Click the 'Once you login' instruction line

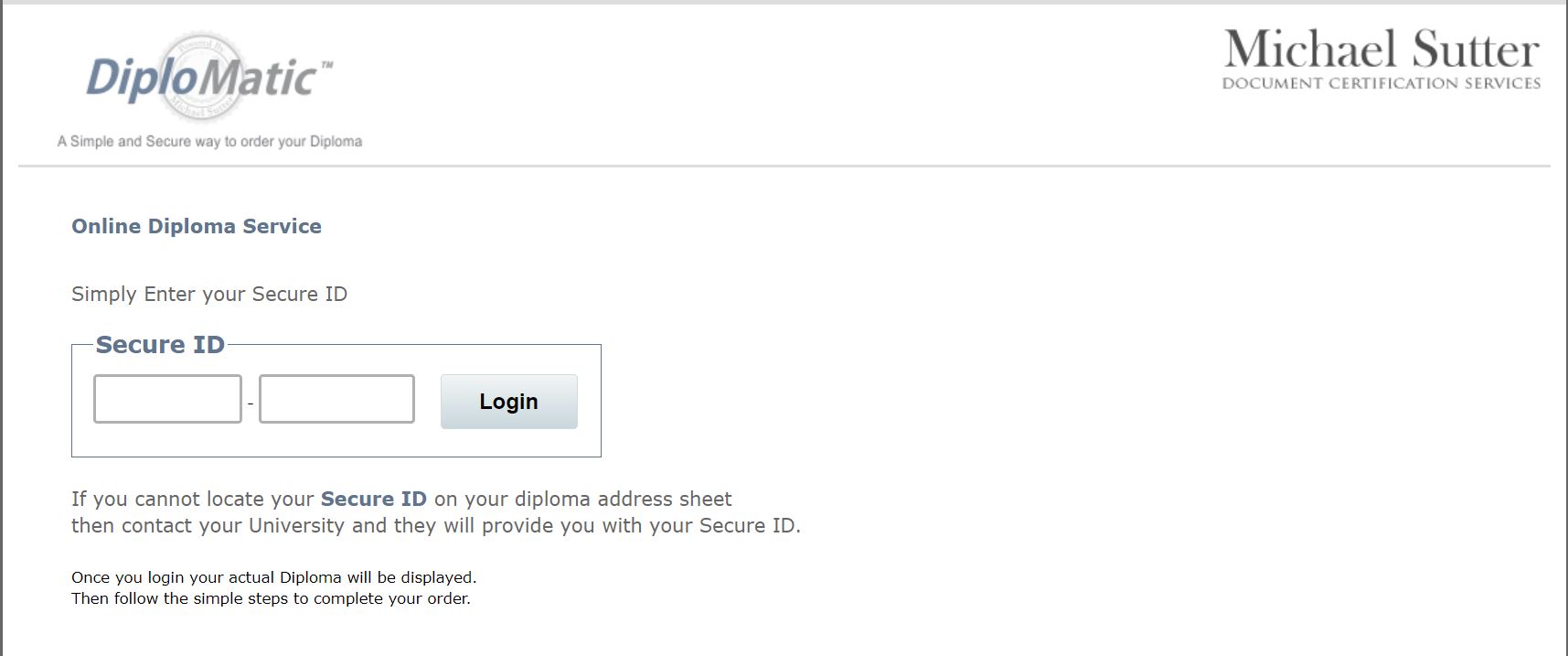(274, 577)
